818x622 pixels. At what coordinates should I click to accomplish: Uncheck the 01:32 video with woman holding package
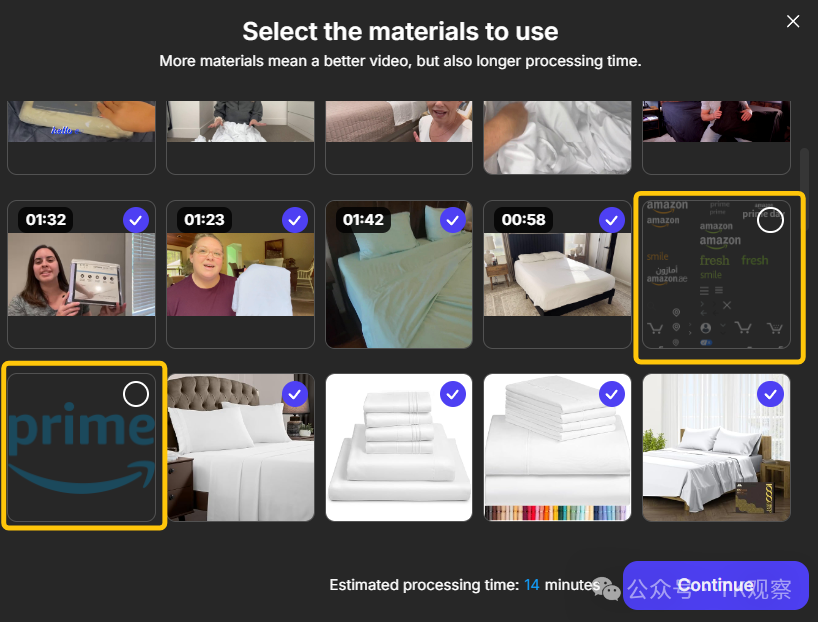(136, 220)
